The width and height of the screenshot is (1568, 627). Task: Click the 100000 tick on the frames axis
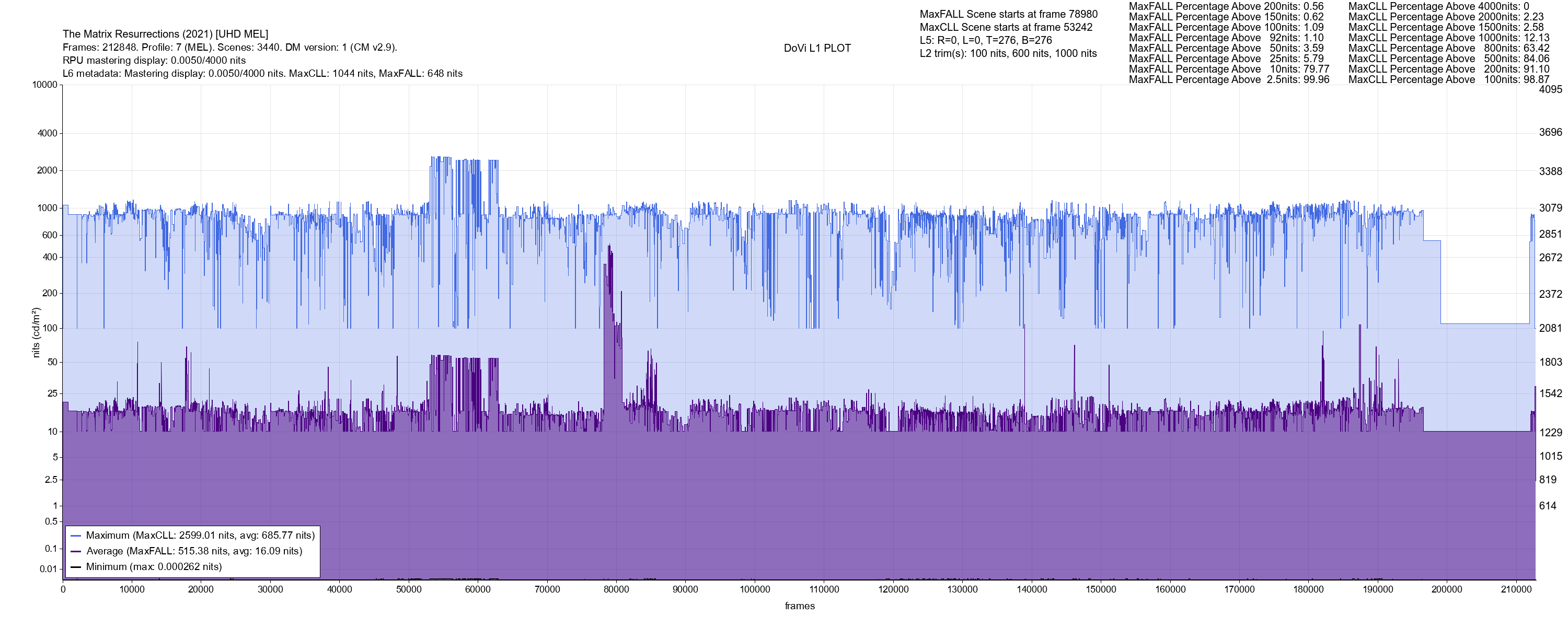755,589
